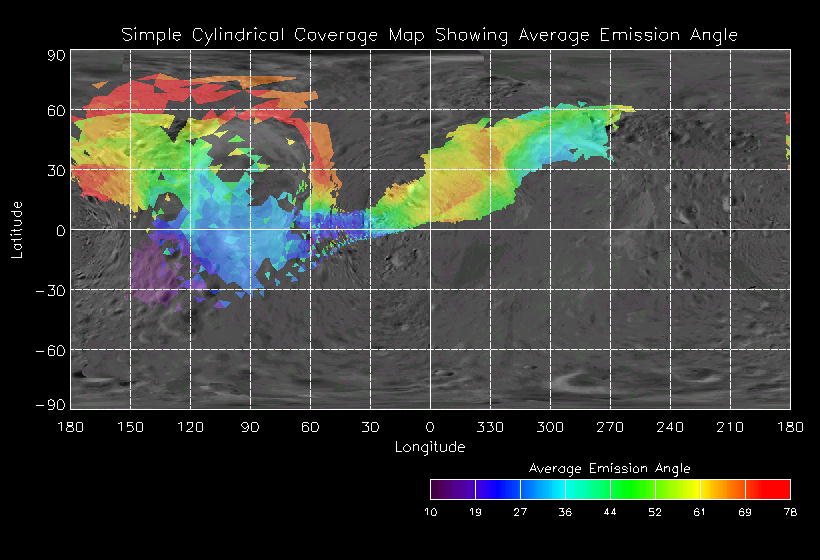Pick the 240 longitude tick label

(x=670, y=427)
